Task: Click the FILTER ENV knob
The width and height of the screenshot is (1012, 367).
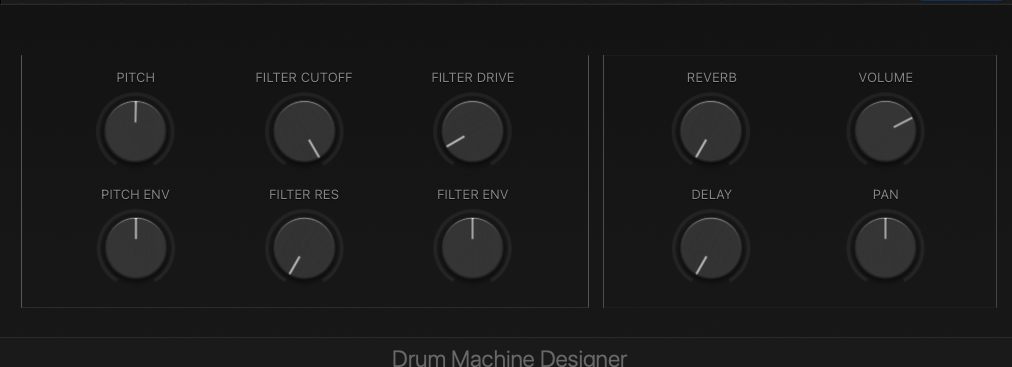Action: click(x=472, y=248)
